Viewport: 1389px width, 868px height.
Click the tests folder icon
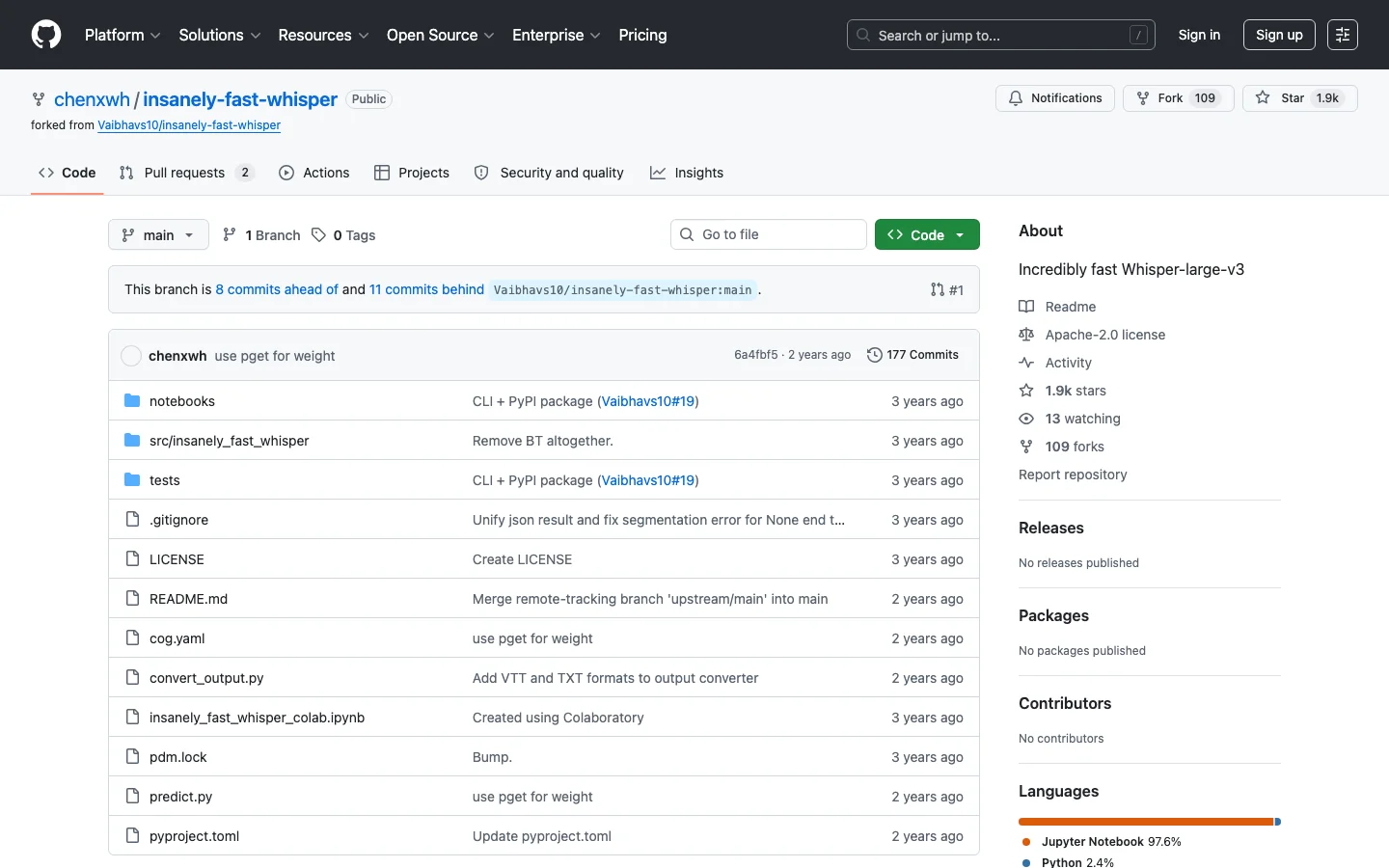(132, 479)
